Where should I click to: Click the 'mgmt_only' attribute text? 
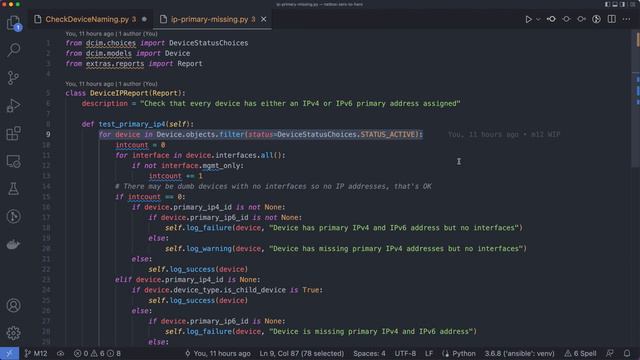(222, 166)
